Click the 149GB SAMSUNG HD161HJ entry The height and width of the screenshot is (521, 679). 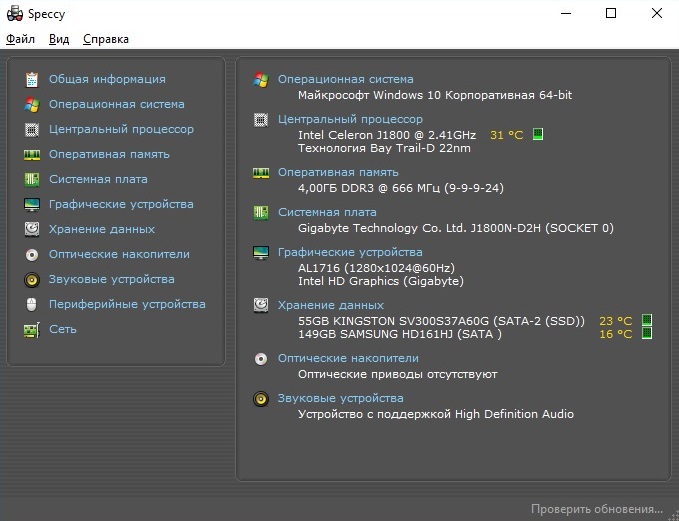[x=400, y=334]
